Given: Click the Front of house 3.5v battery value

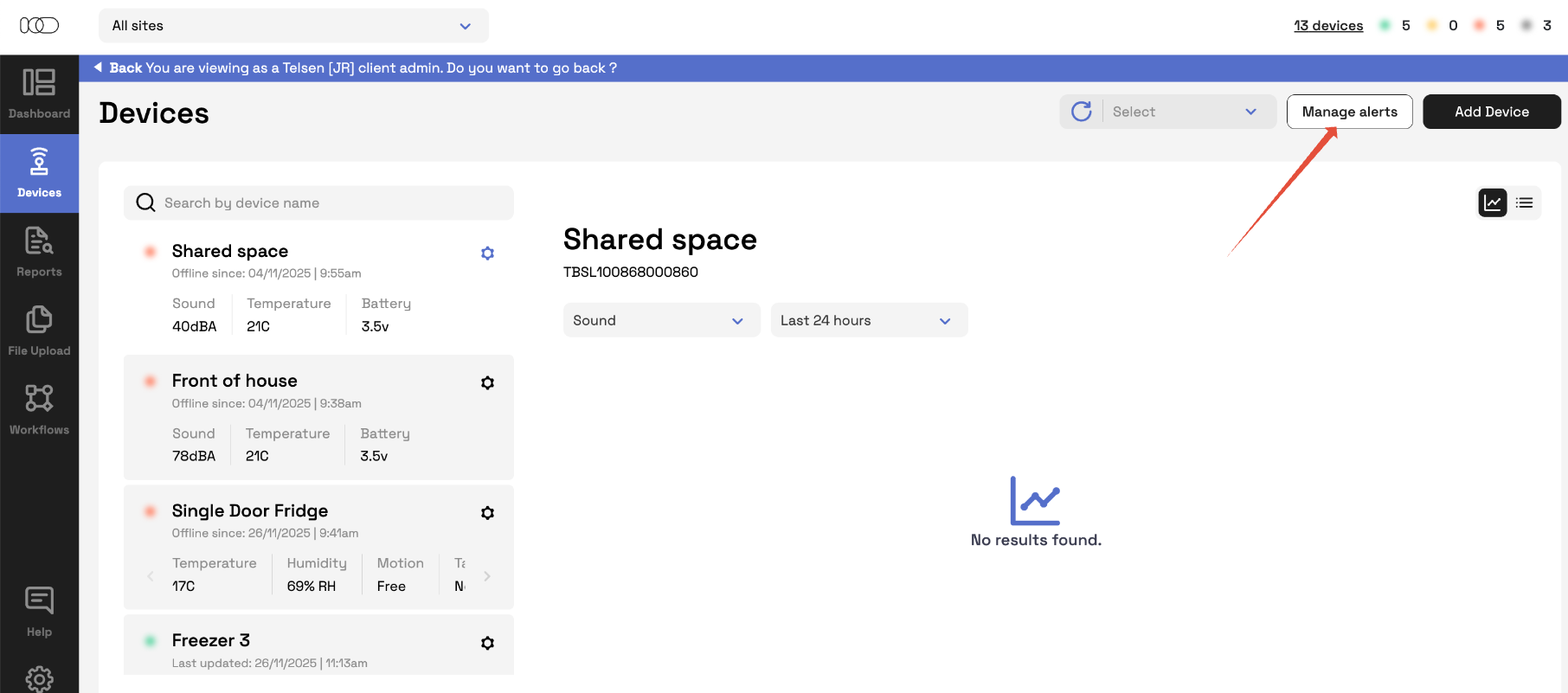Looking at the screenshot, I should coord(375,456).
